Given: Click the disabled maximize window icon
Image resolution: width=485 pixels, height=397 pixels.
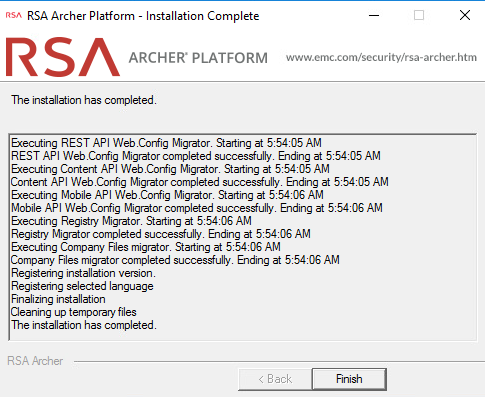Looking at the screenshot, I should (x=419, y=15).
